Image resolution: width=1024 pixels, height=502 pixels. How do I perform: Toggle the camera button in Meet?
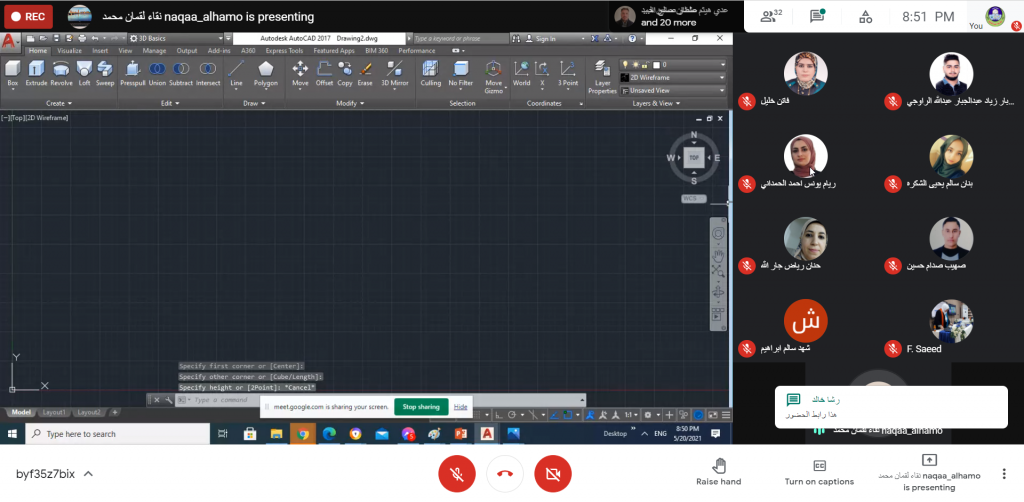point(553,473)
